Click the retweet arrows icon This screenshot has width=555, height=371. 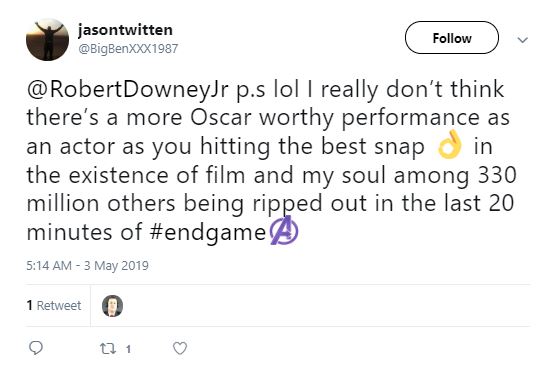(x=108, y=349)
